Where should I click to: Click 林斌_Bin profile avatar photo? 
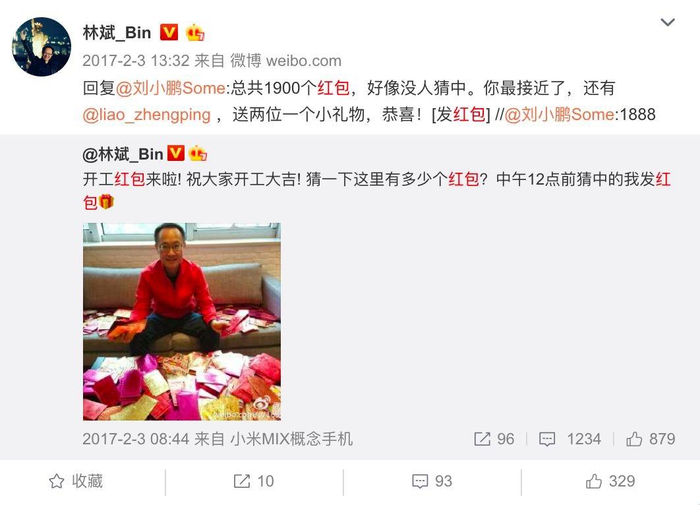tap(42, 47)
